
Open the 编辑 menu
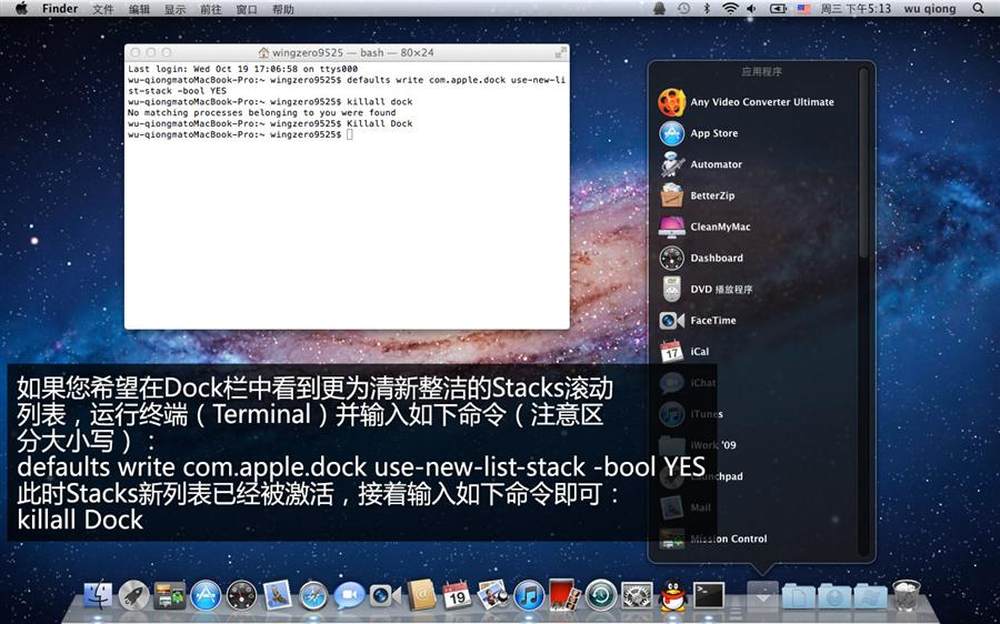click(x=139, y=9)
